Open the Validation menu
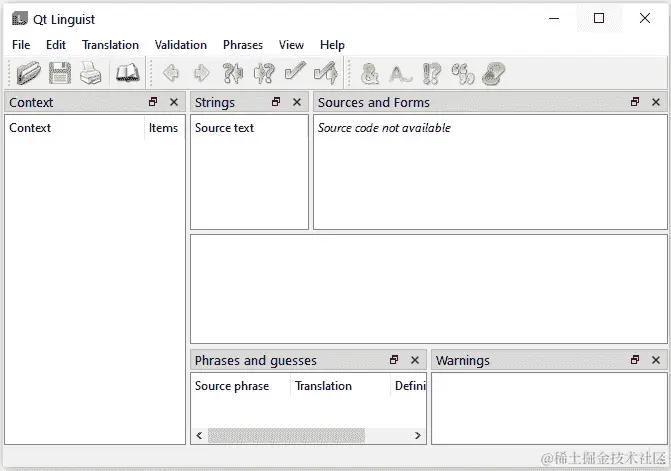The height and width of the screenshot is (471, 671). click(x=181, y=45)
